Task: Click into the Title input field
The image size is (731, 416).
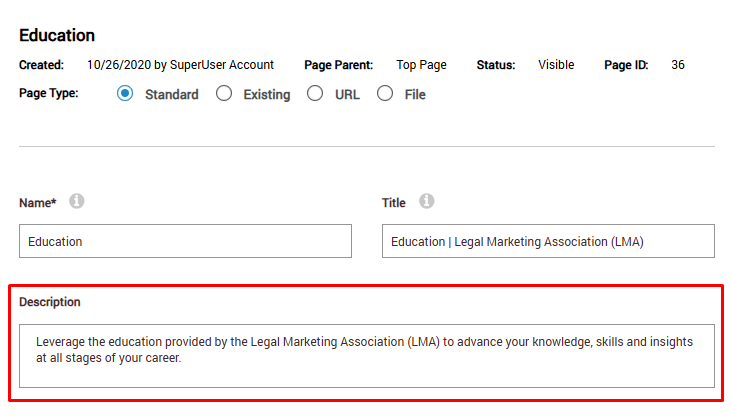Action: [x=548, y=241]
